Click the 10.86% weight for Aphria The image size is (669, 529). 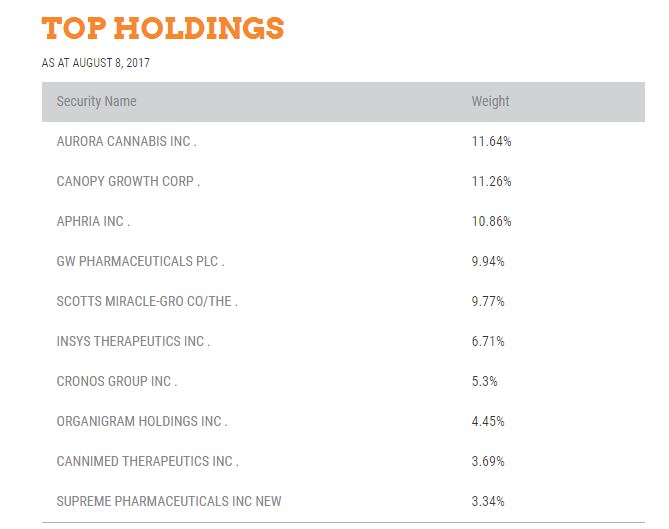click(x=491, y=222)
